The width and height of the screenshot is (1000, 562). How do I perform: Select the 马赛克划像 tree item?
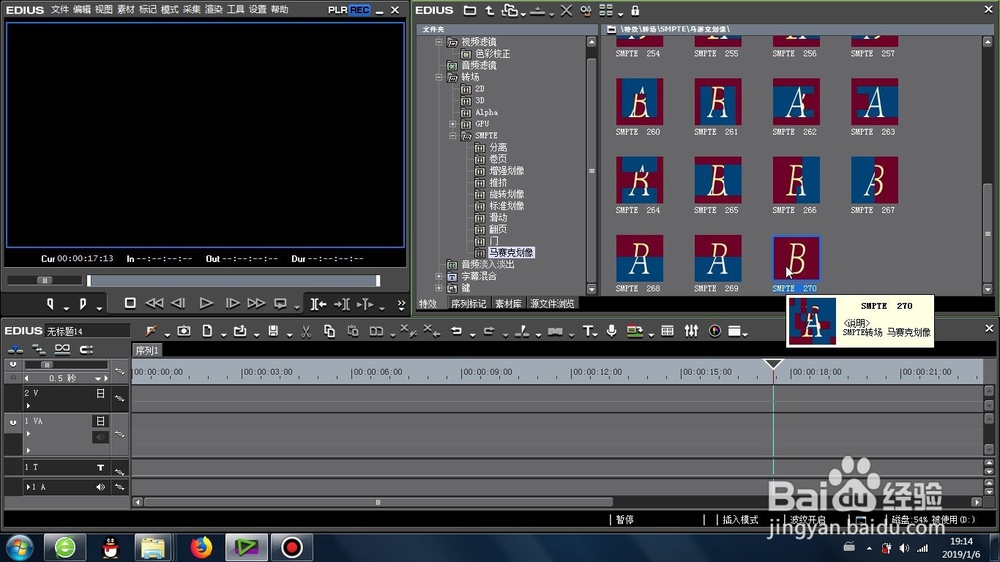point(511,253)
